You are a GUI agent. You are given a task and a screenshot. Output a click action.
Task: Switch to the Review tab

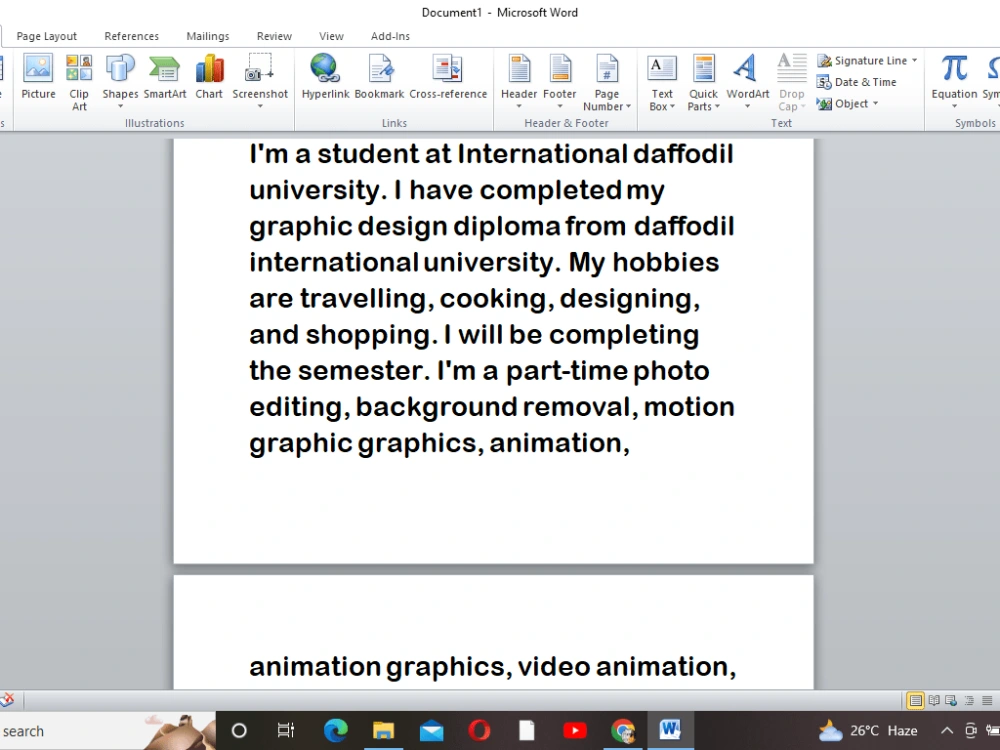[x=274, y=36]
